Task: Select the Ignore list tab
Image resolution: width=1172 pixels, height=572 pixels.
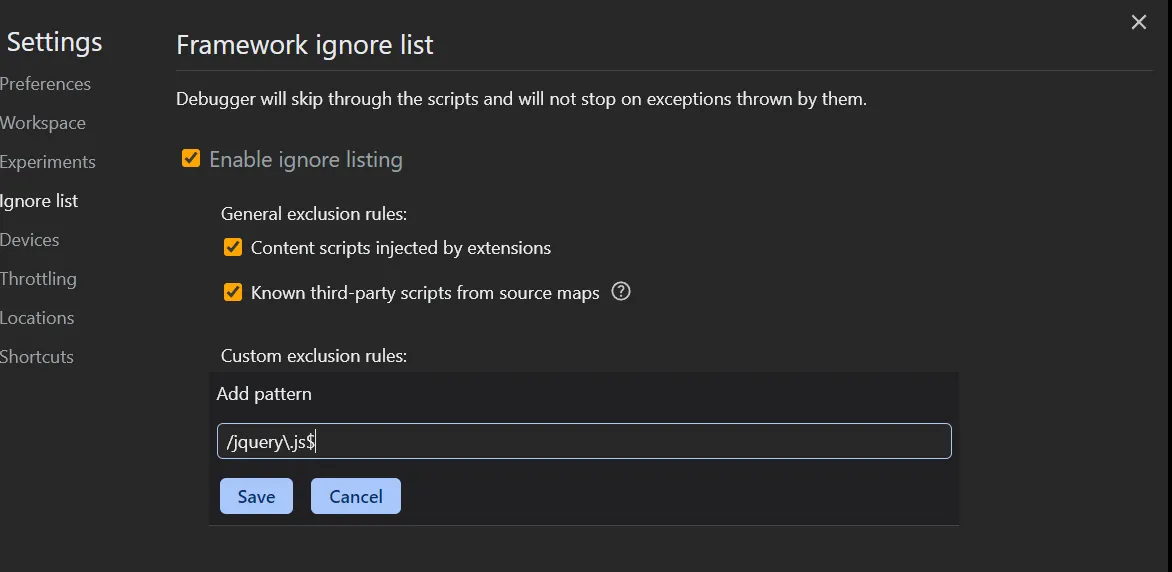Action: (39, 201)
